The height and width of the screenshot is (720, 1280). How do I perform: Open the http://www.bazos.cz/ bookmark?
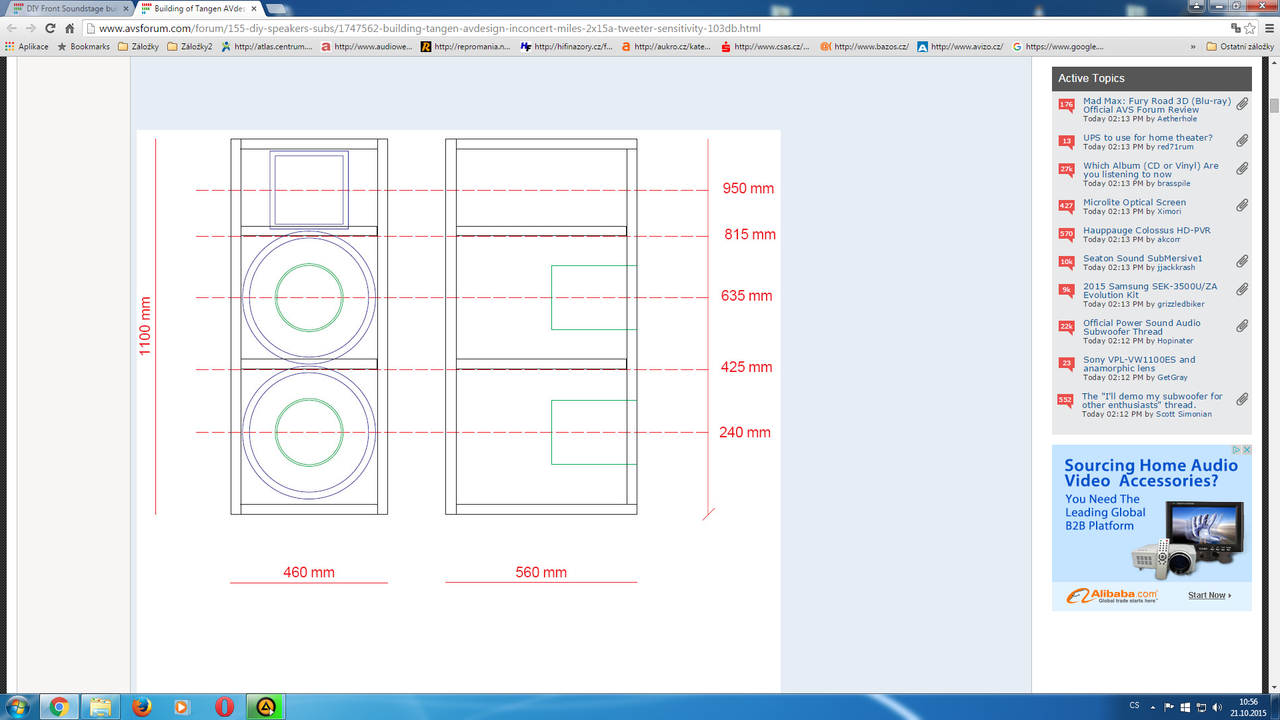(x=864, y=46)
